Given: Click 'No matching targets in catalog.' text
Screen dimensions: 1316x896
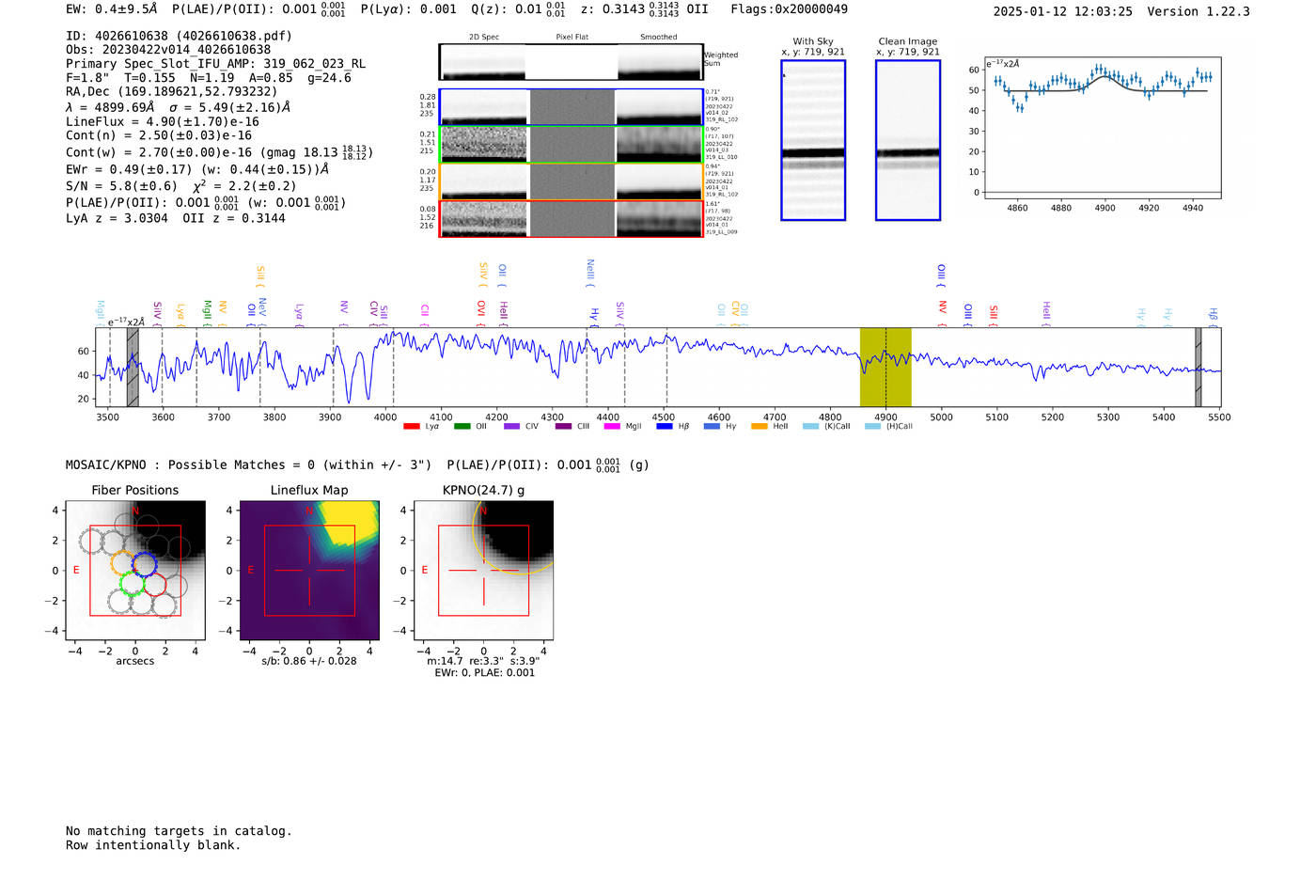Looking at the screenshot, I should [179, 831].
